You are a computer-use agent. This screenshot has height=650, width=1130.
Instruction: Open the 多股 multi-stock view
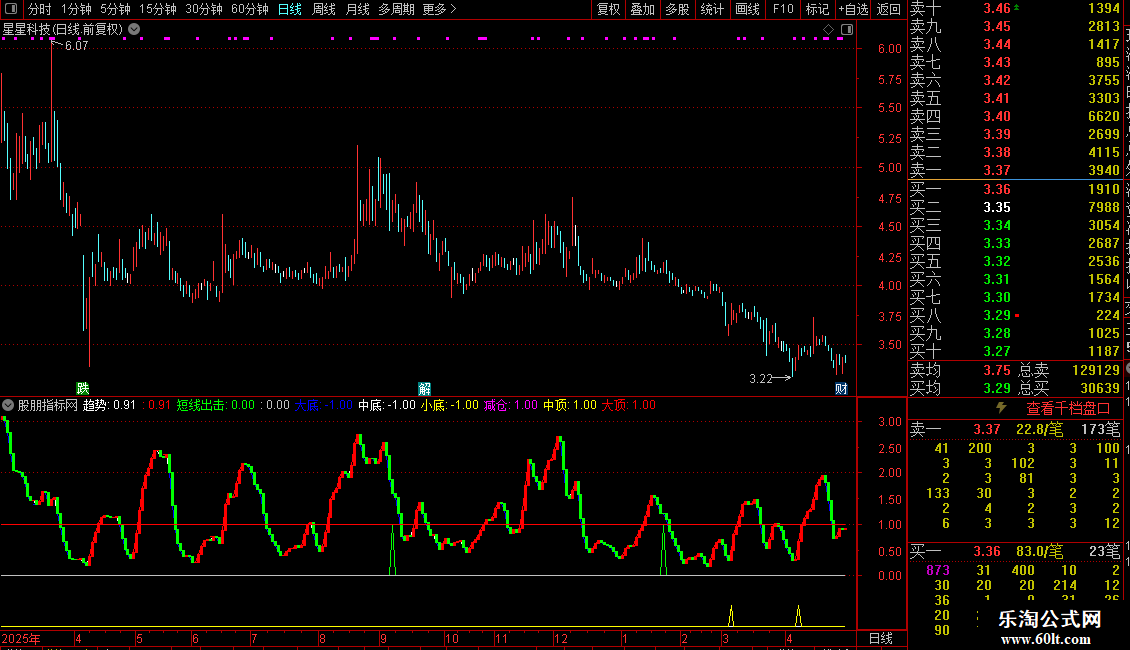[x=677, y=9]
